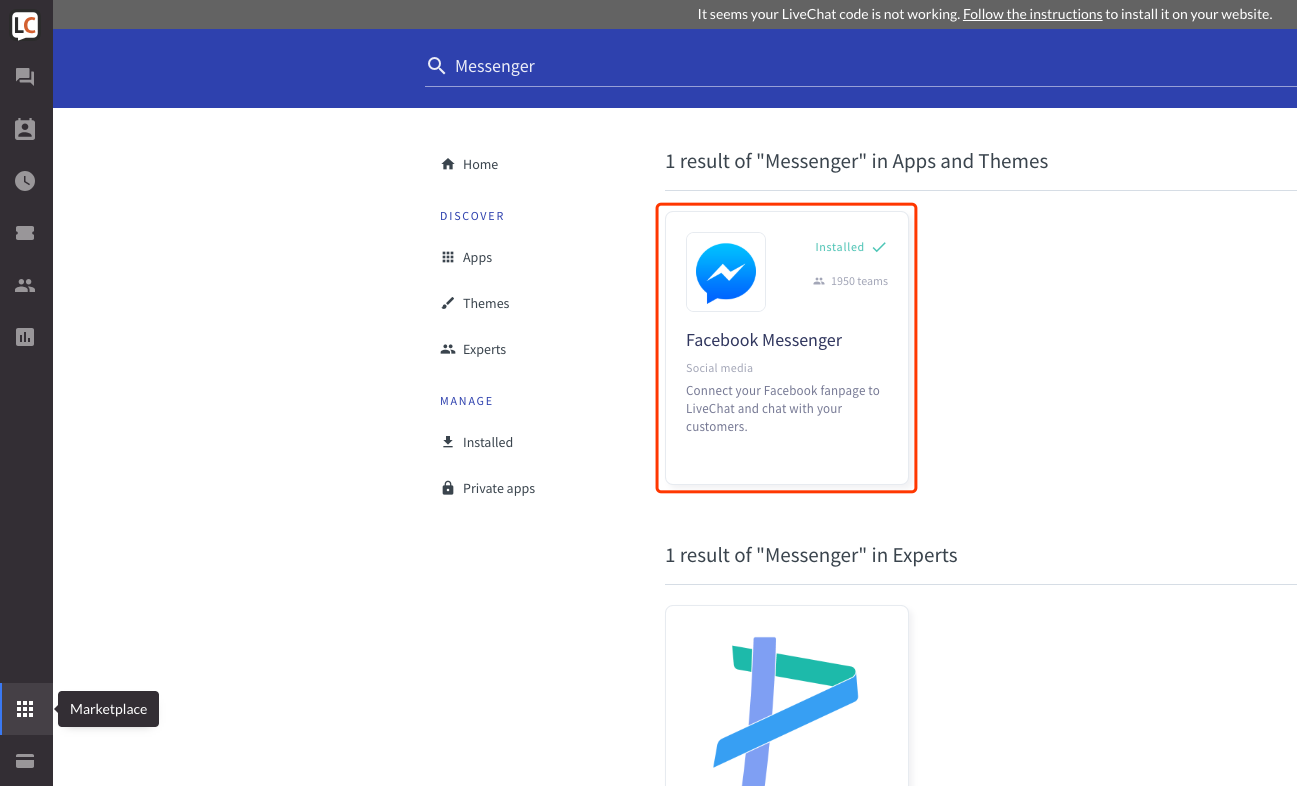Click the search magnifier icon
Screen dimensions: 1297x786
coord(436,66)
